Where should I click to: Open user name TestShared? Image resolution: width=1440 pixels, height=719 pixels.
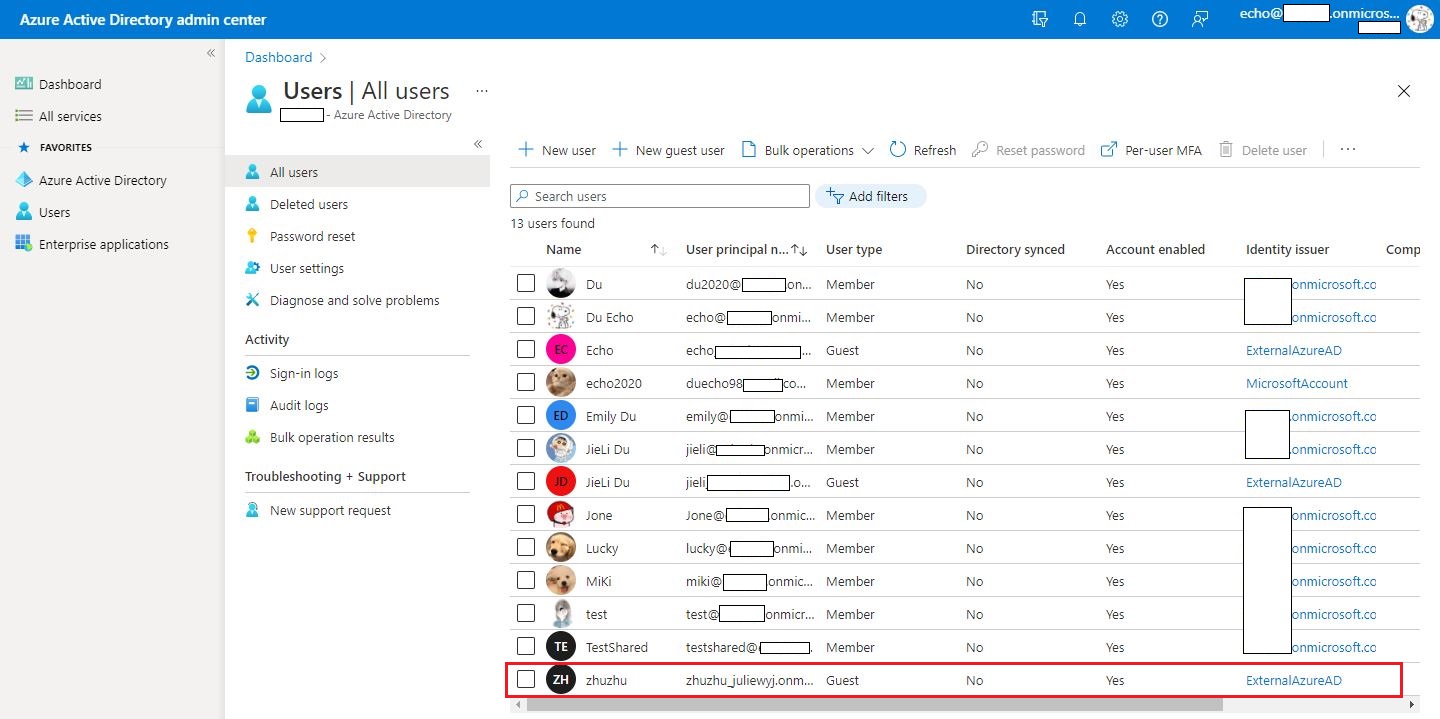click(617, 647)
